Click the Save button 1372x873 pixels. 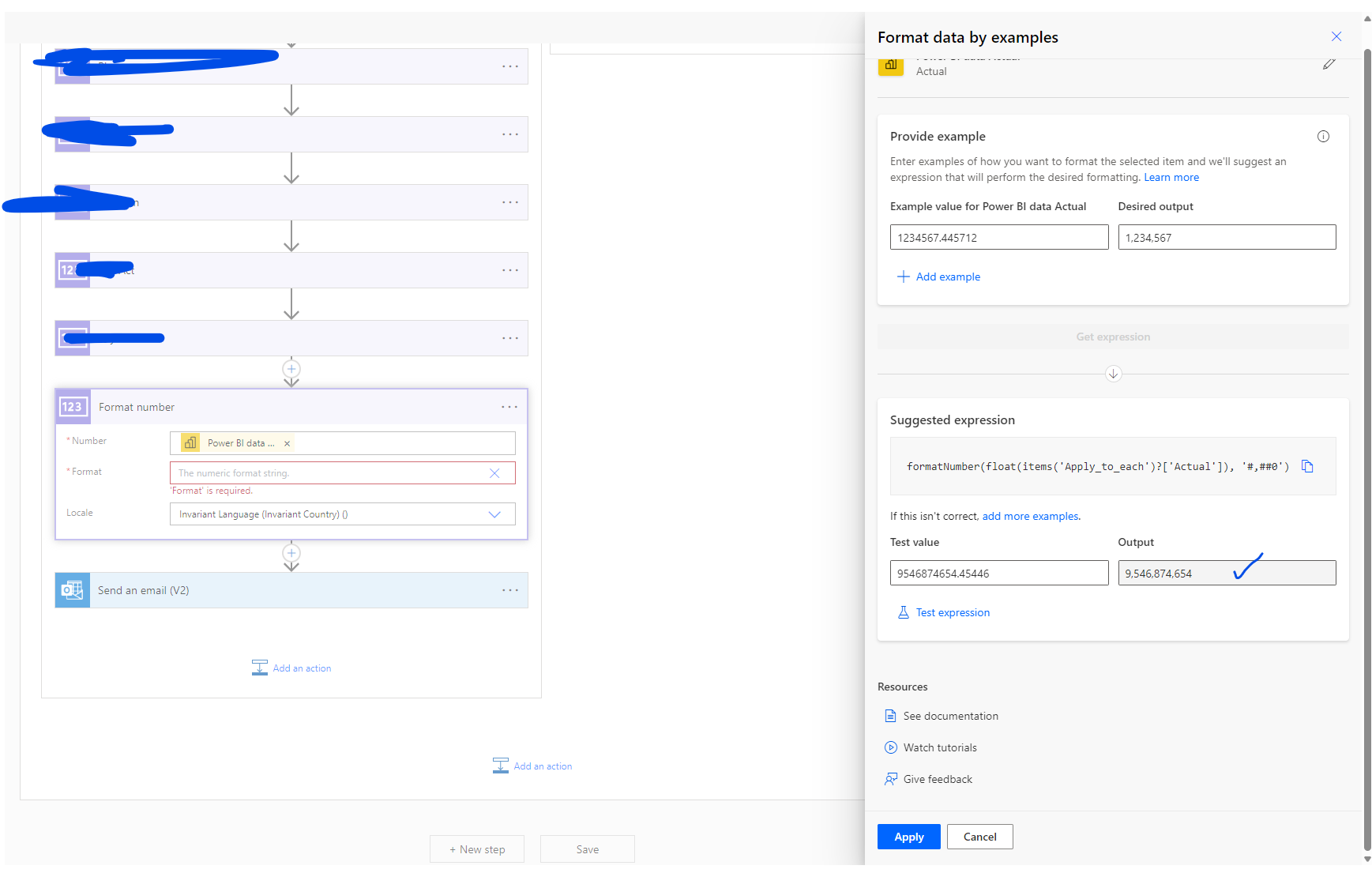pos(588,849)
